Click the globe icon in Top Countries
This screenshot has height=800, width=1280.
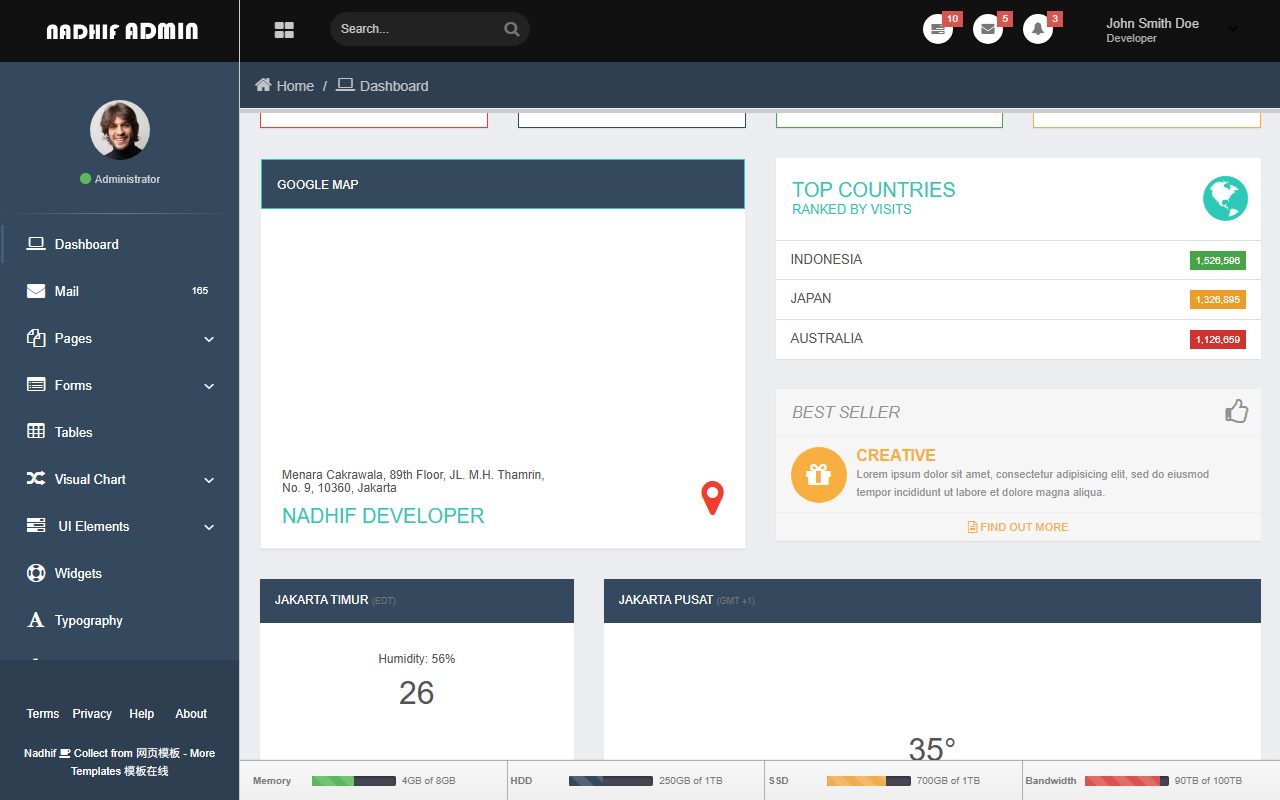click(1225, 198)
